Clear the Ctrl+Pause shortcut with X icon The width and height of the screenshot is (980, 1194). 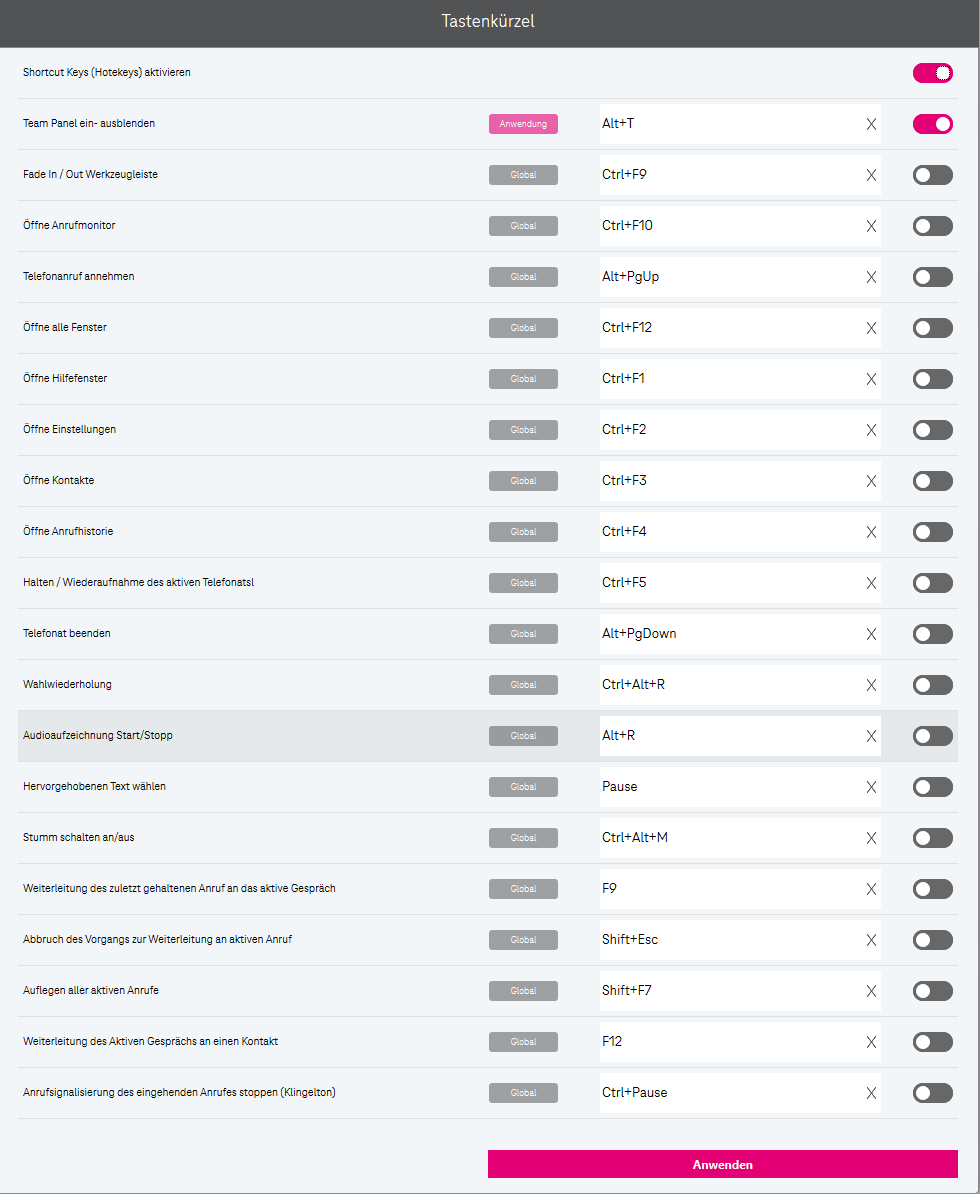pyautogui.click(x=871, y=1093)
